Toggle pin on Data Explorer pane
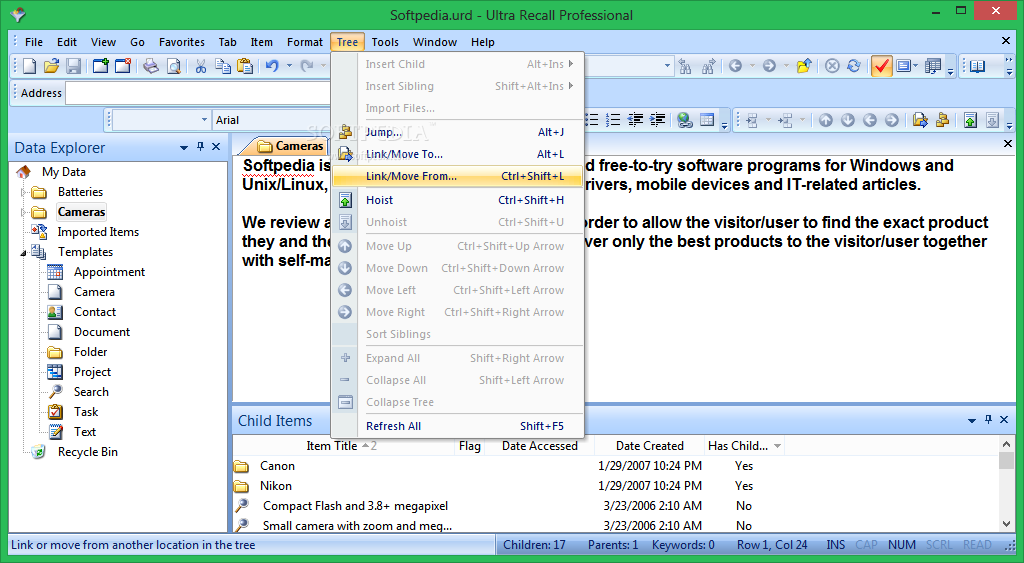The image size is (1024, 563). 200,147
